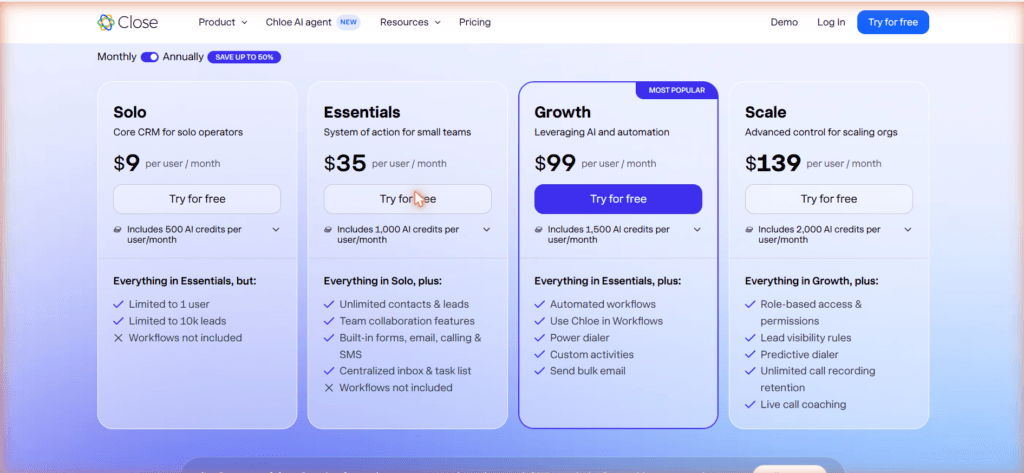Click Try for free under Scale
Screen dimensions: 1024x473
[x=829, y=199]
